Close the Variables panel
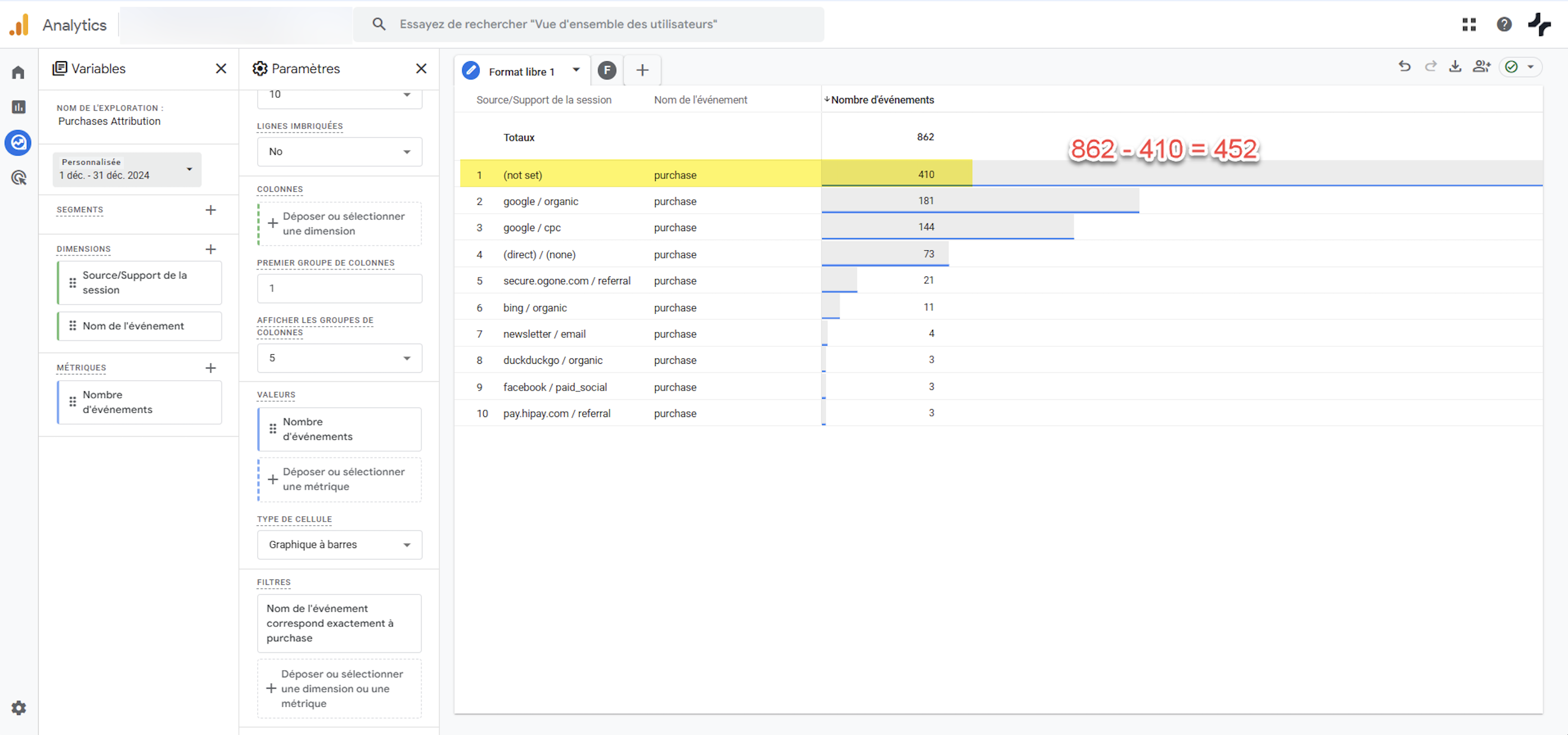This screenshot has height=735, width=1568. click(x=221, y=69)
